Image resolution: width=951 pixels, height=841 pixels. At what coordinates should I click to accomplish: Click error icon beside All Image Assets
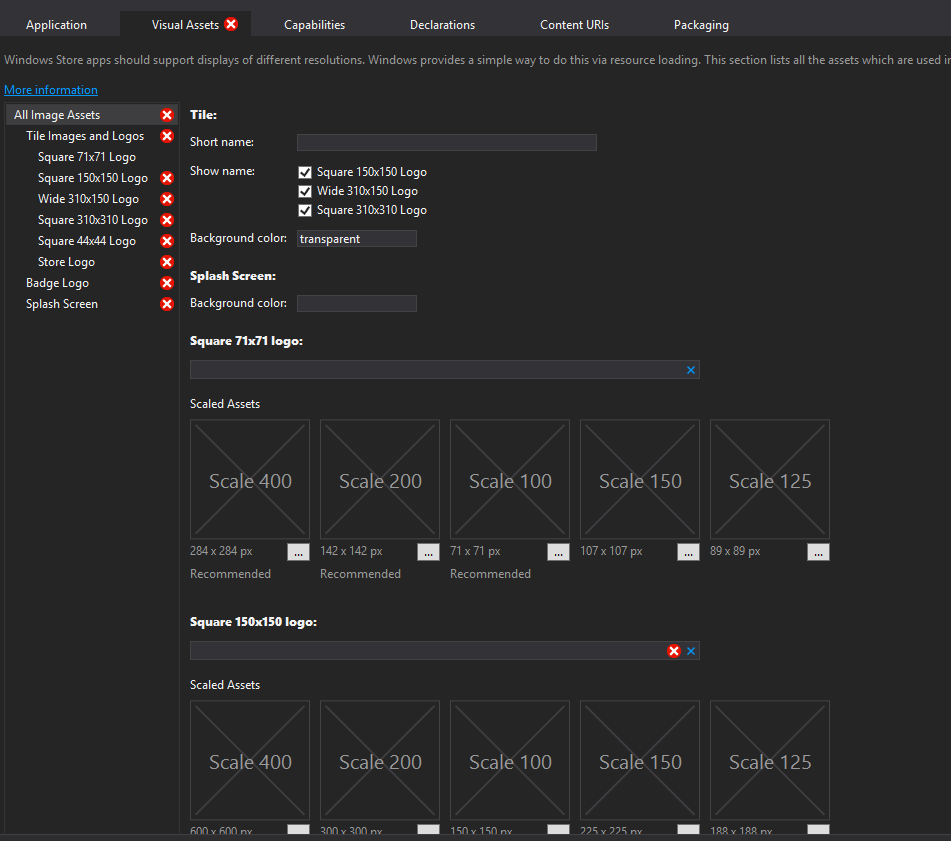coord(167,115)
